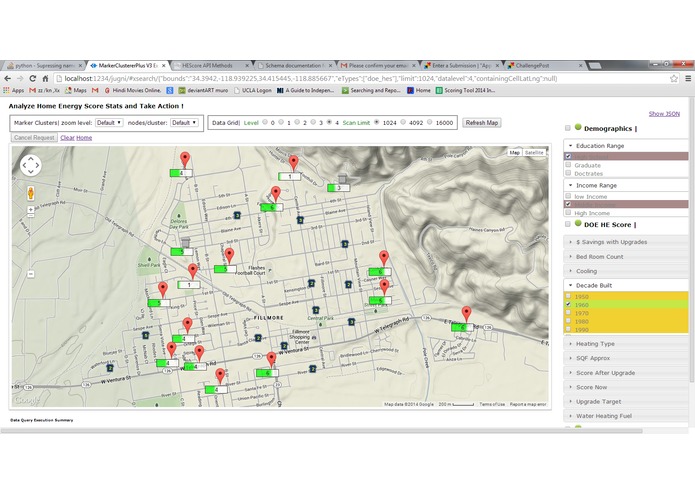Bookmark this page with the star icon
Image resolution: width=695 pixels, height=494 pixels.
(674, 78)
